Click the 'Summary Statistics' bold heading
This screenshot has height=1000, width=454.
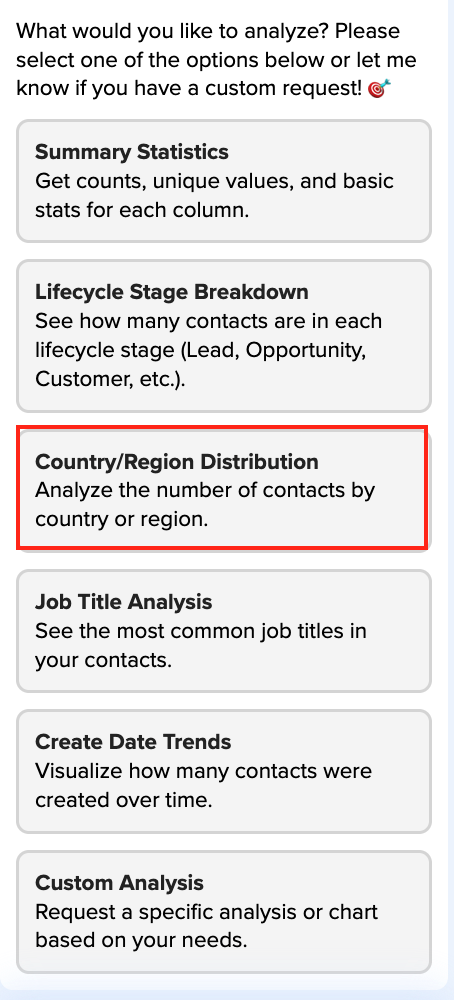(132, 152)
